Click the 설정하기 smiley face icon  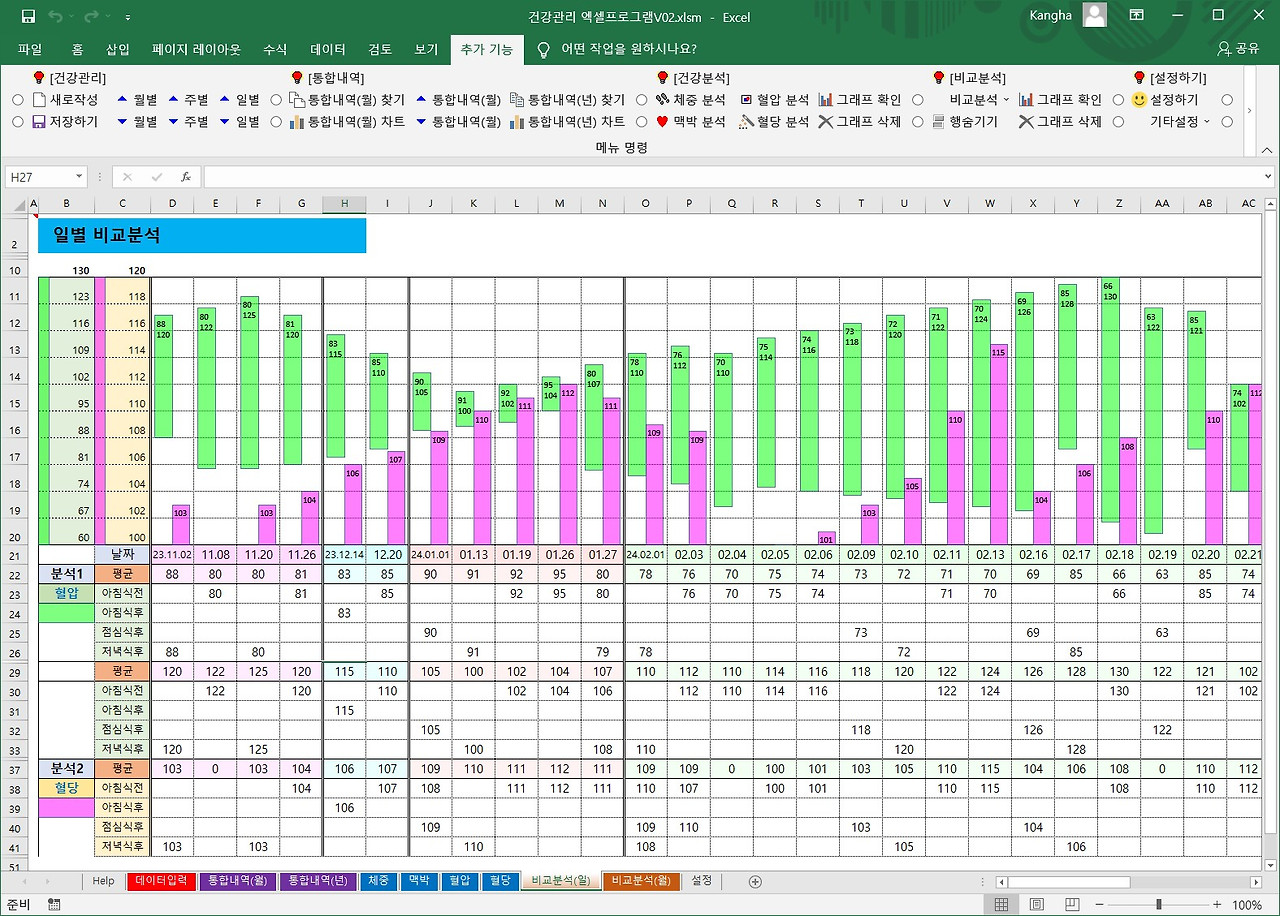(1139, 100)
